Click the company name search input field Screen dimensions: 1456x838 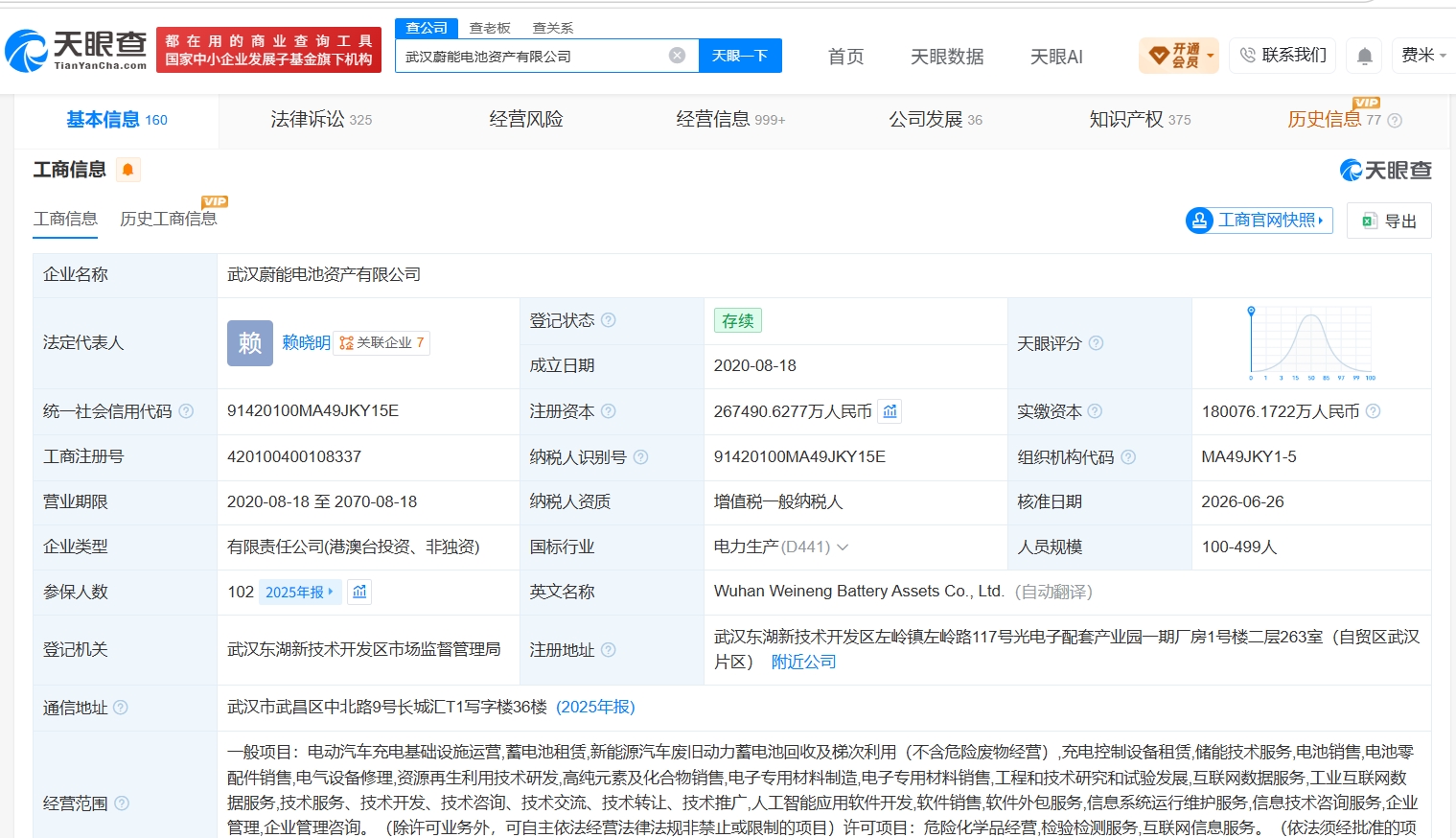click(532, 56)
